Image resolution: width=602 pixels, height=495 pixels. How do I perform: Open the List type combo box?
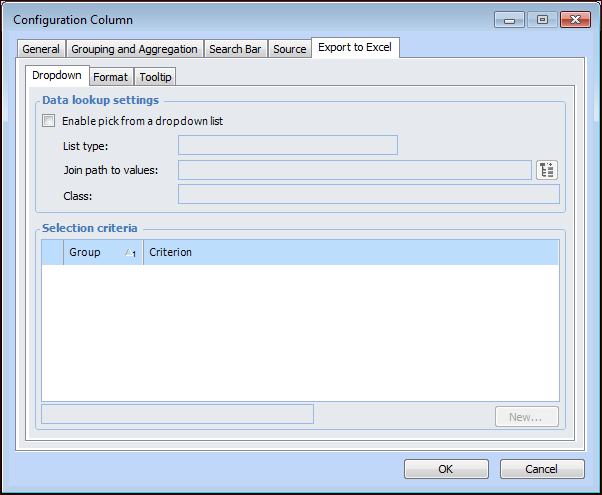[x=287, y=146]
